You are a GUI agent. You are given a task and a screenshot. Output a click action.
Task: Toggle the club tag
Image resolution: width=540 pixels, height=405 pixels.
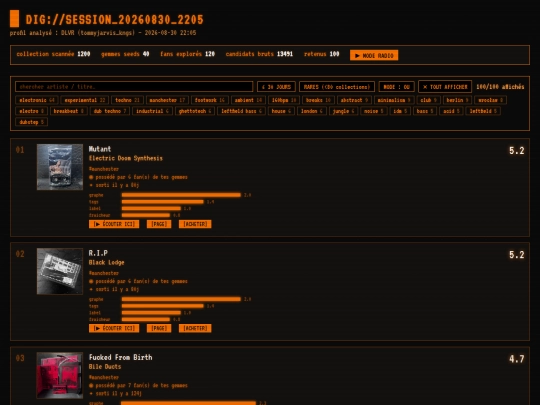pyautogui.click(x=428, y=100)
